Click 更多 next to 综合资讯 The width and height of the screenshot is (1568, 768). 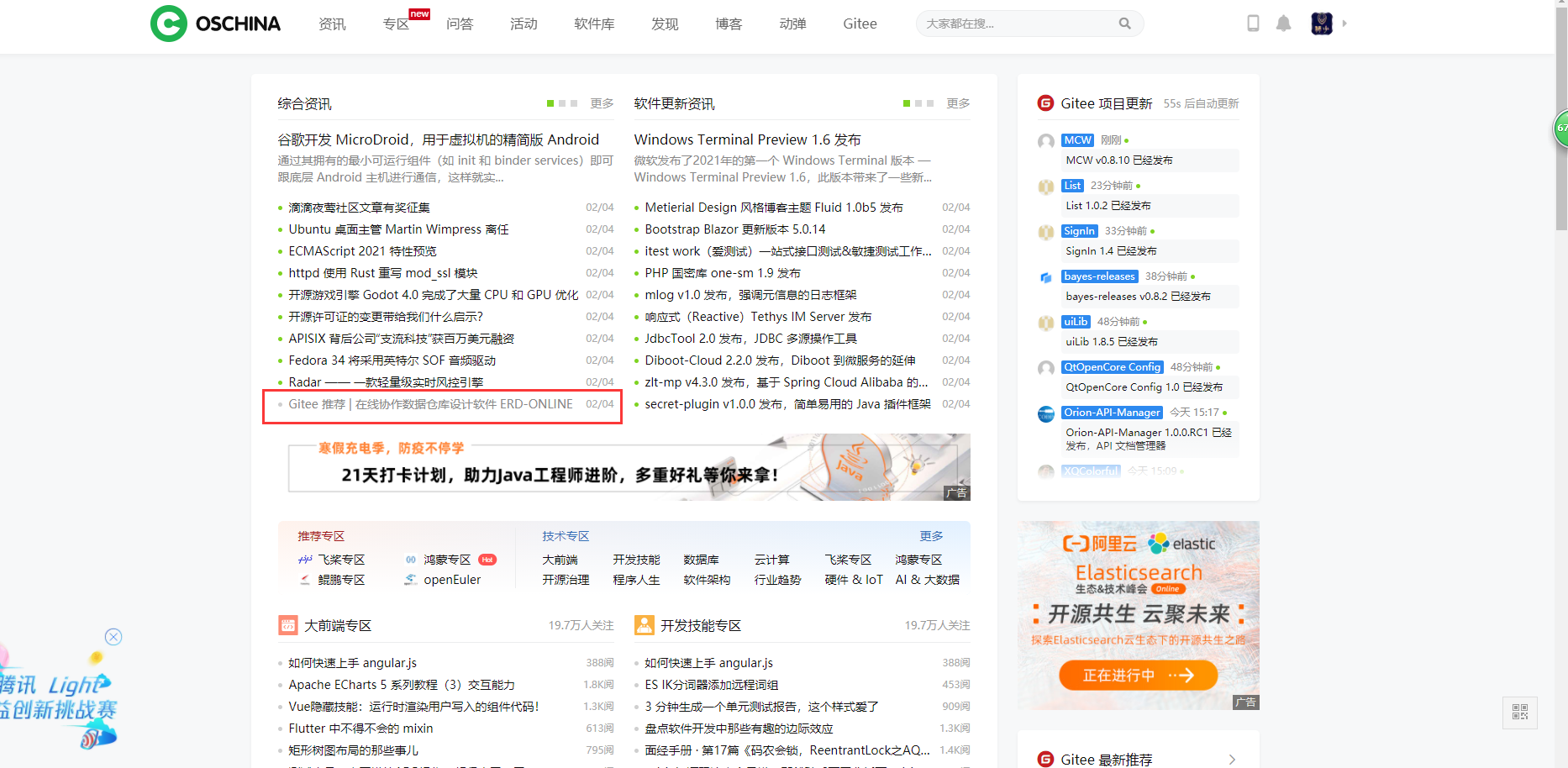pyautogui.click(x=602, y=103)
